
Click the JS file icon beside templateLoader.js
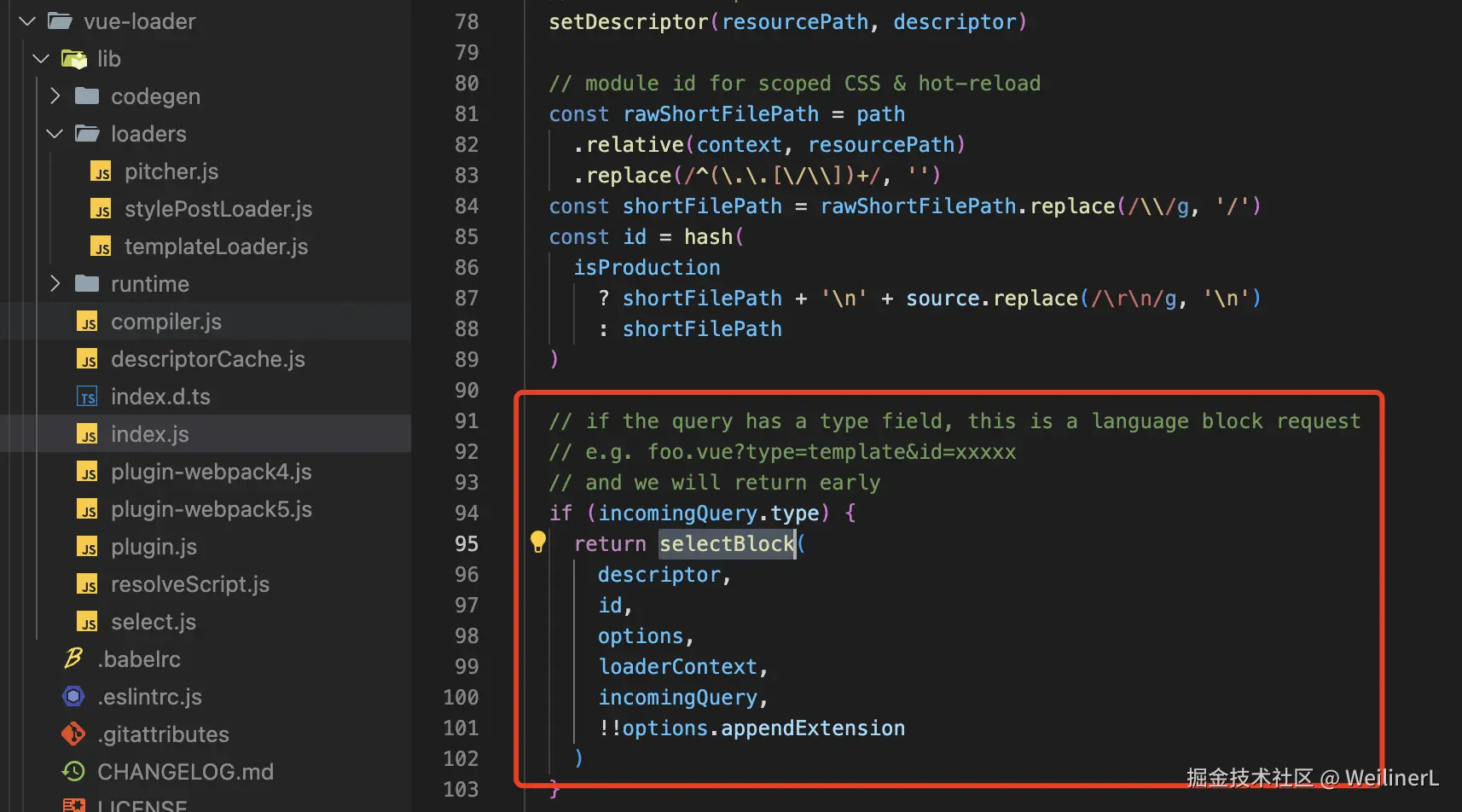[x=101, y=246]
